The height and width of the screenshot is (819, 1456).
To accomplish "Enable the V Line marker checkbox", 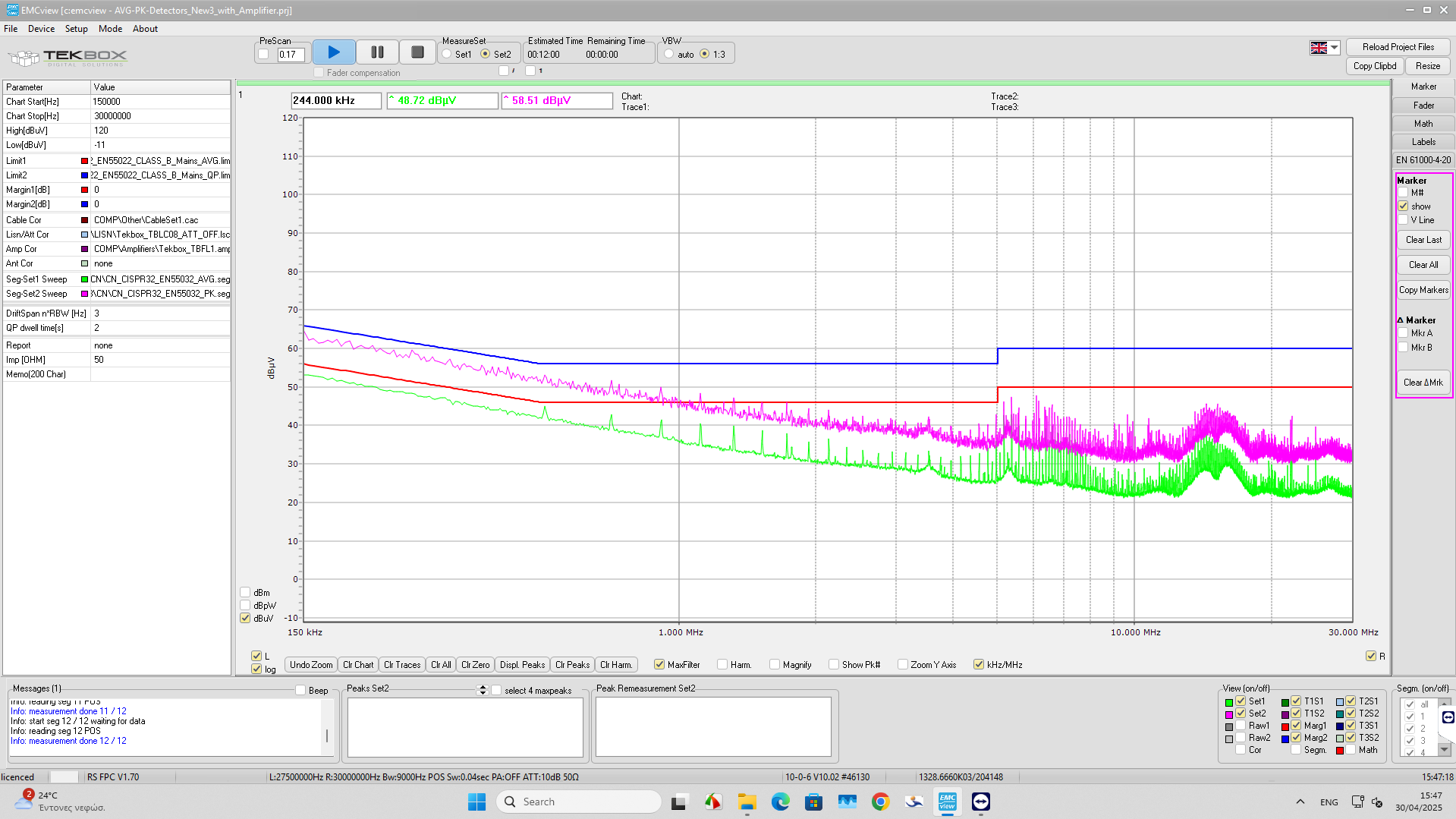I will (1403, 220).
